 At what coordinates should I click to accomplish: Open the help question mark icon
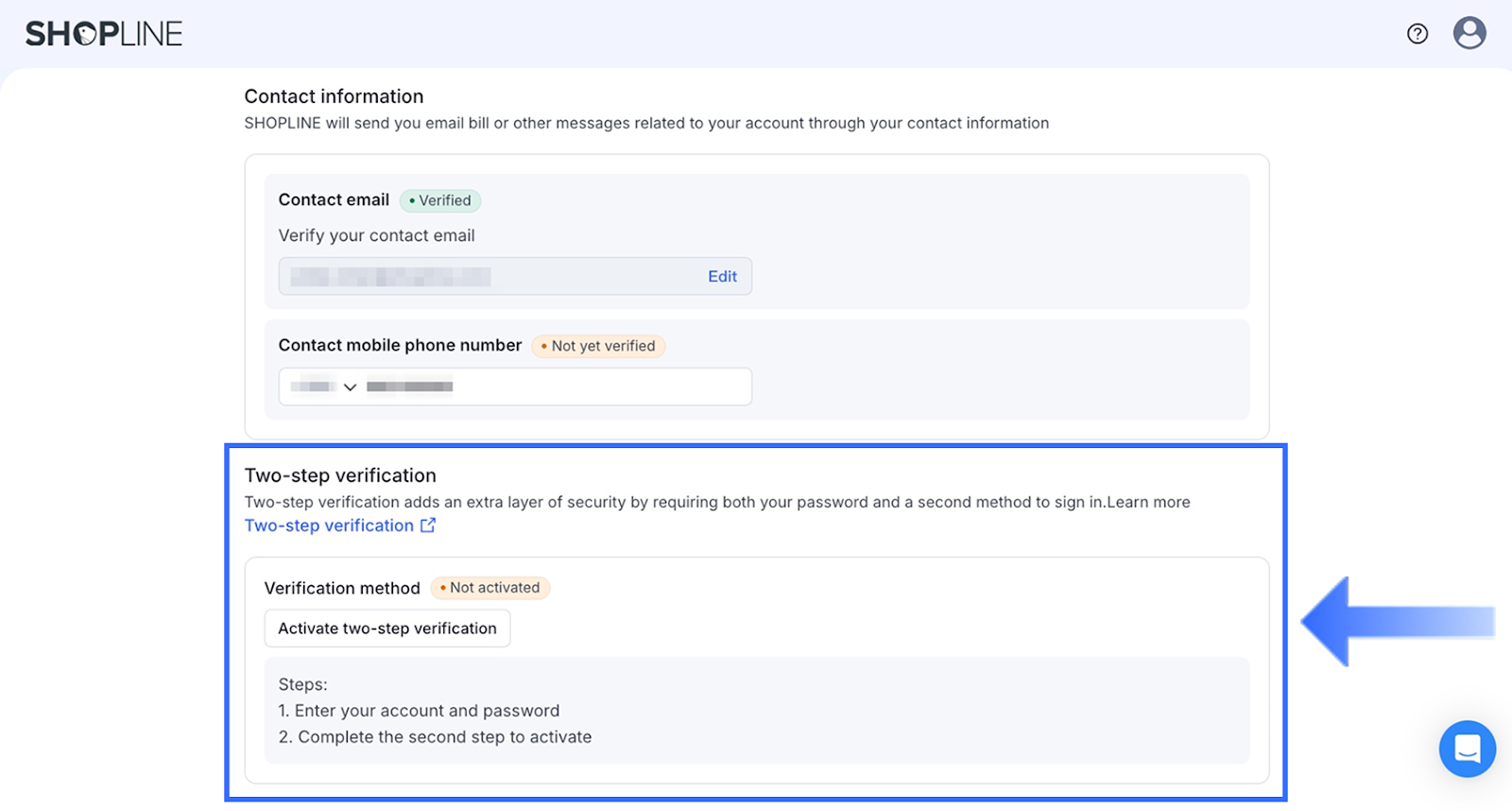[1417, 34]
